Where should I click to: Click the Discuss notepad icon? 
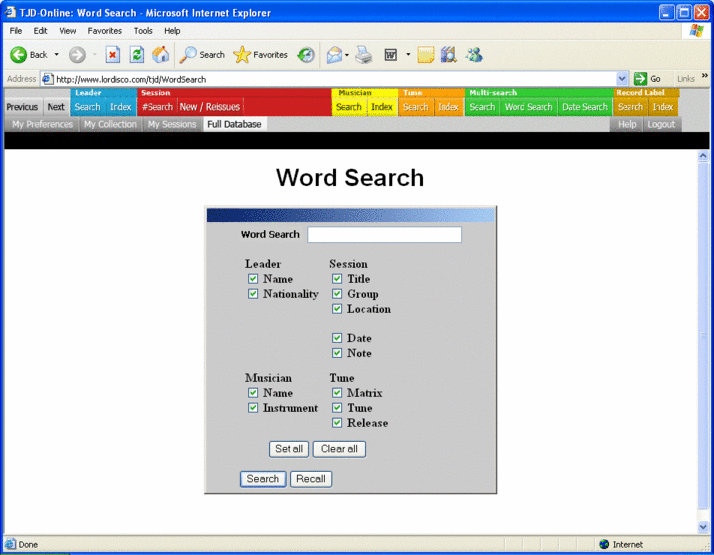[425, 55]
